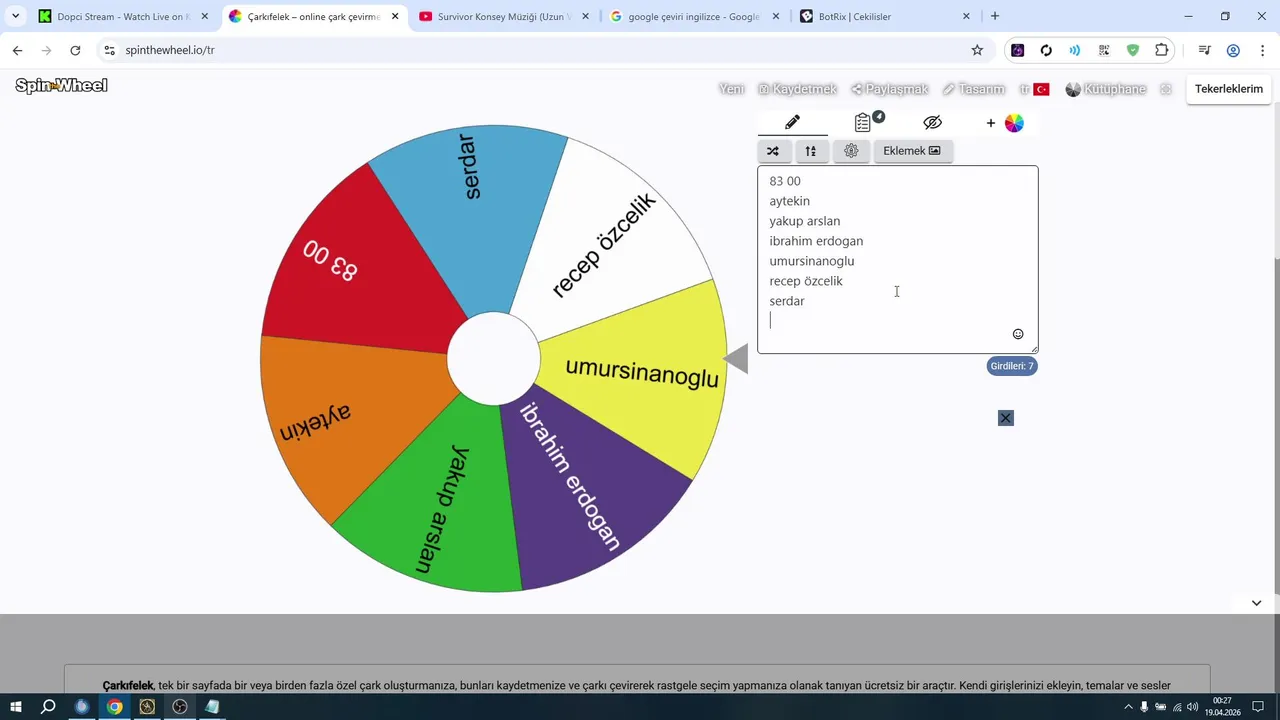Switch to Survivor Konsey Müziği tab

(505, 17)
